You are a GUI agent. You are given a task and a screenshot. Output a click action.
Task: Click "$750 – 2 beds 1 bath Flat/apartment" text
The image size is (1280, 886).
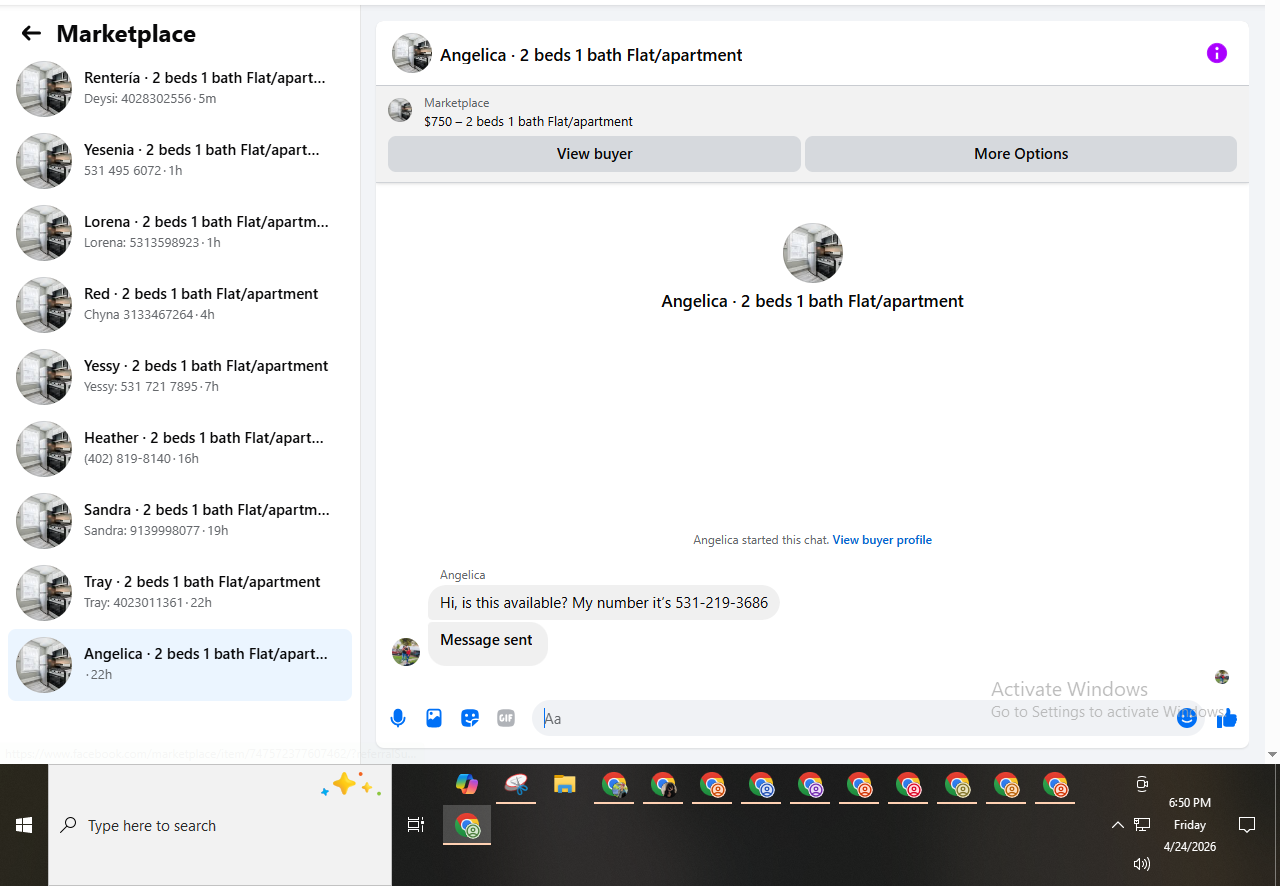point(528,121)
